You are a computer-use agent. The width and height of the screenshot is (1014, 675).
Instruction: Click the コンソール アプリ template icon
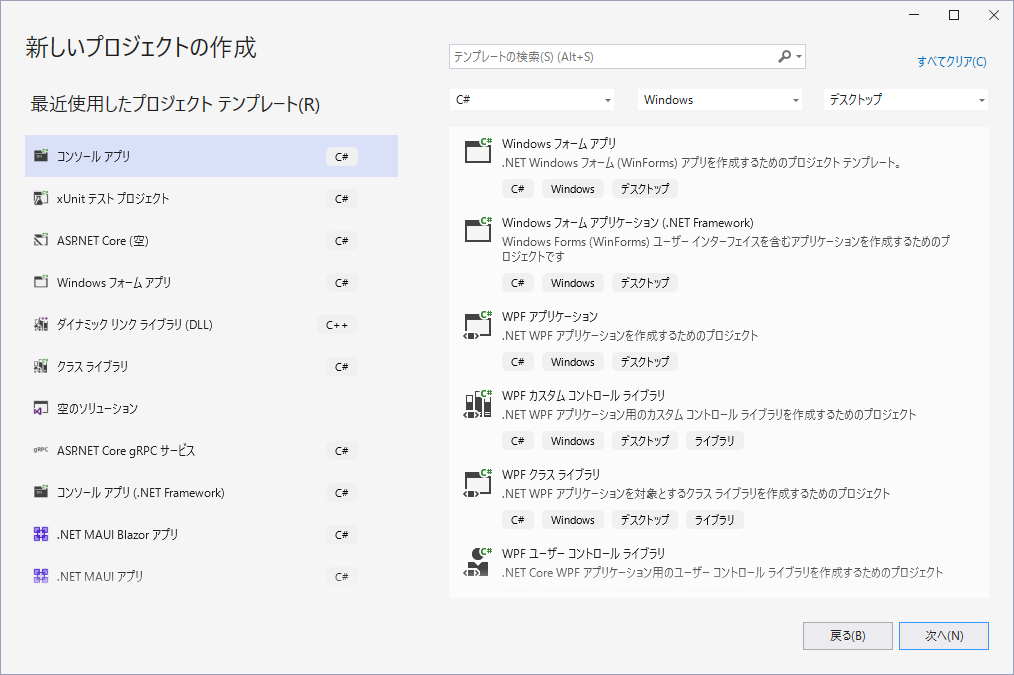[x=41, y=156]
